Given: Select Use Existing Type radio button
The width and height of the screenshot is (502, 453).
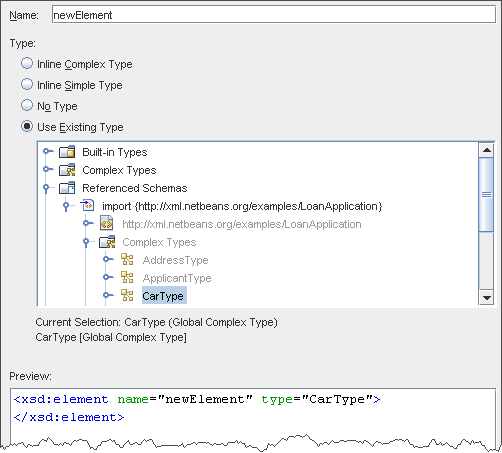Looking at the screenshot, I should pos(27,126).
